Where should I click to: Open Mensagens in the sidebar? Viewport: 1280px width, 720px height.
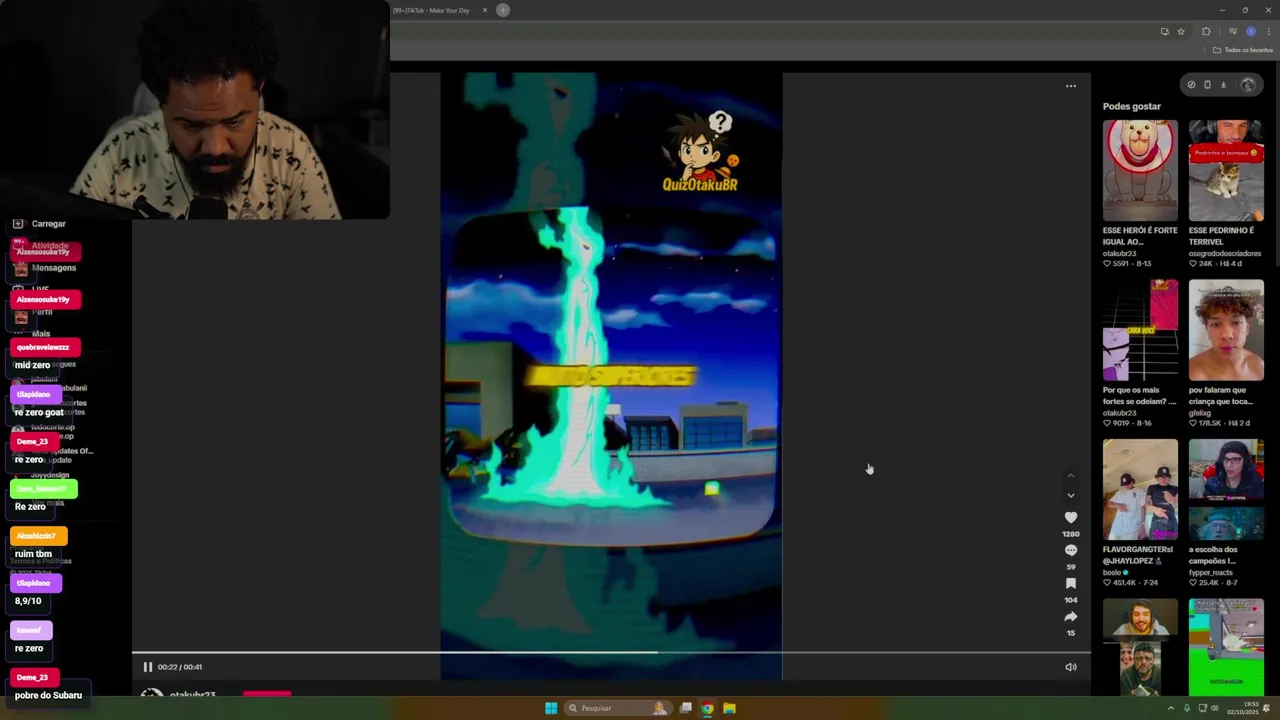coord(45,268)
